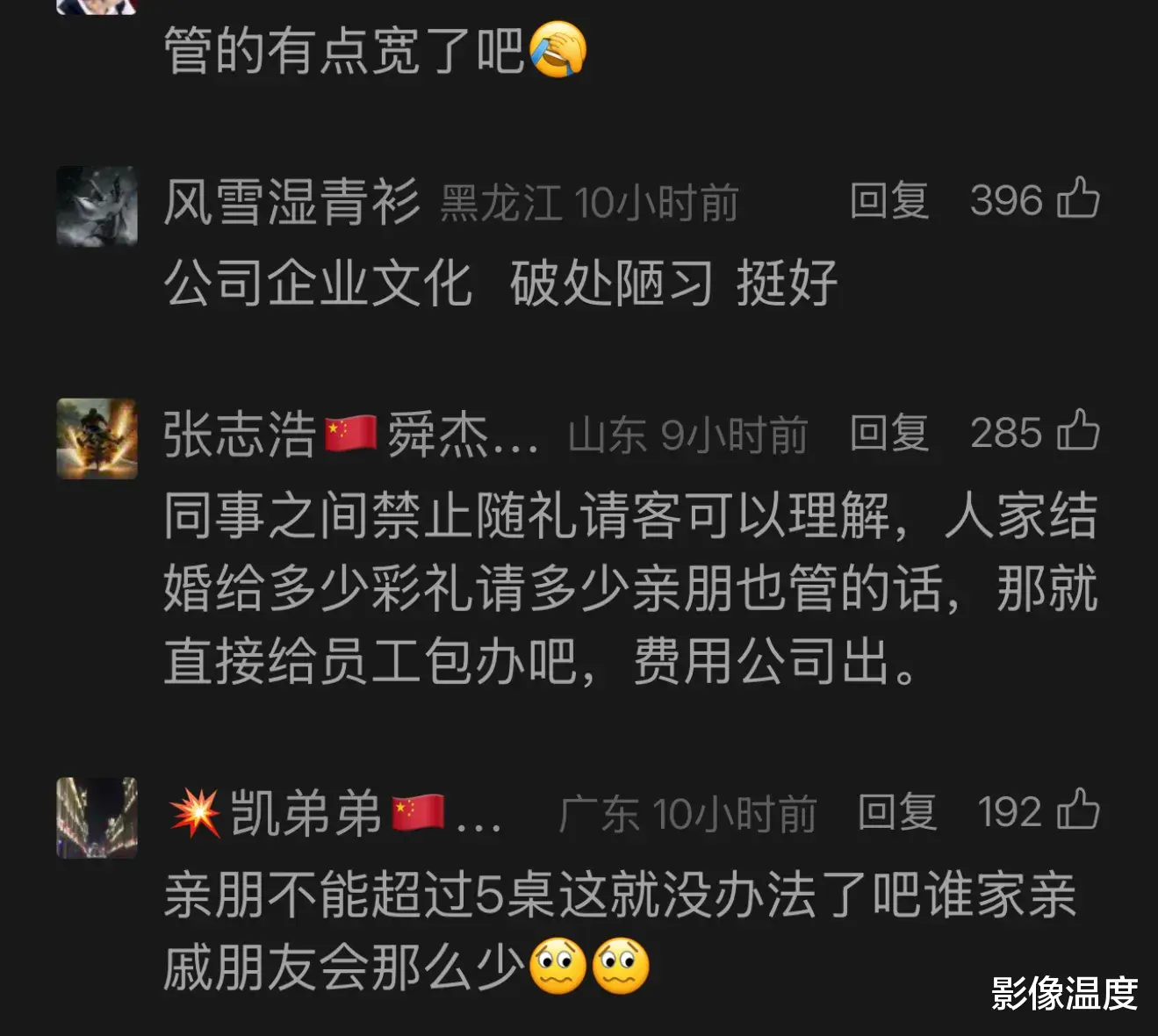1158x1036 pixels.
Task: Click the 影像温度 watermark
Action: click(x=1065, y=994)
